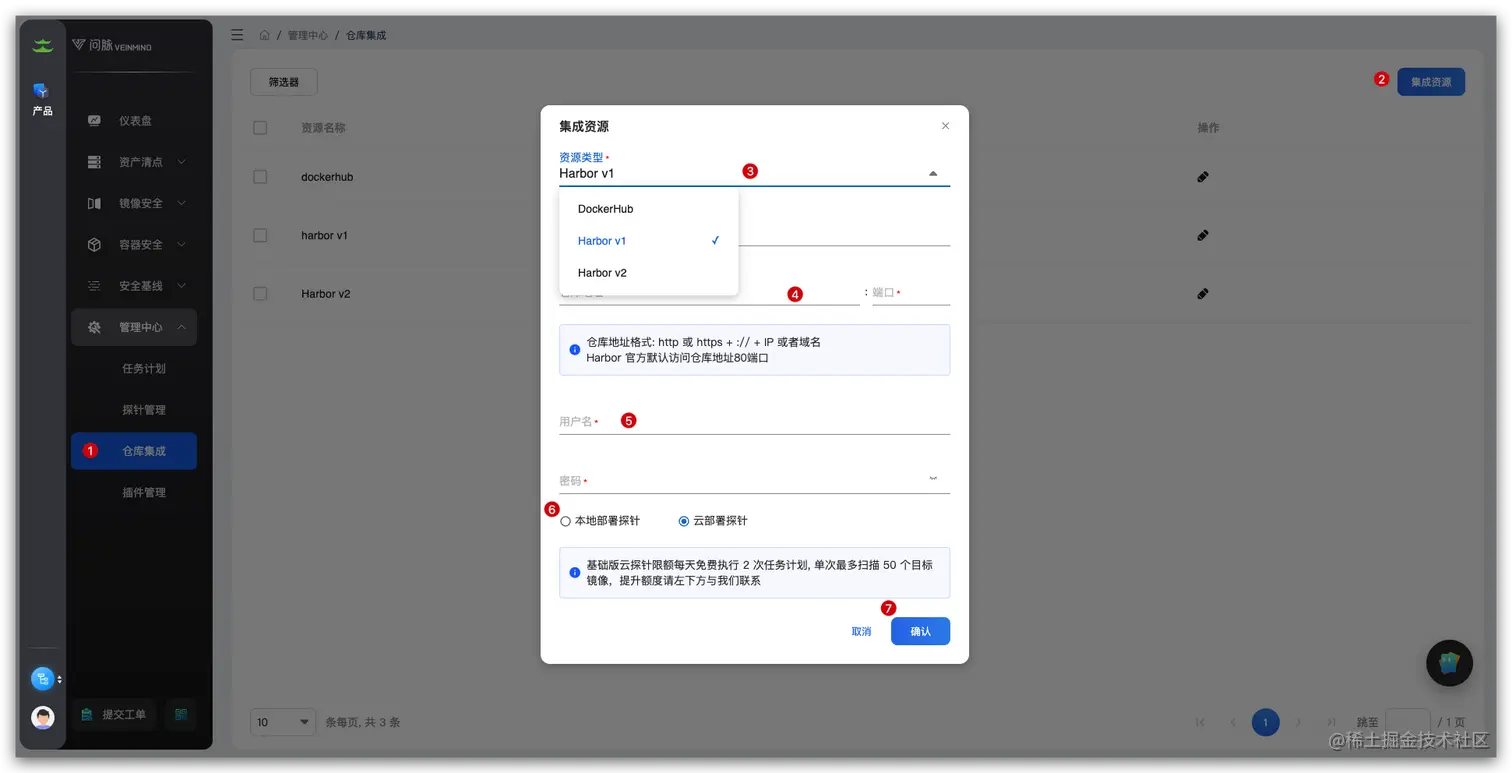Focus the 端口 port field
This screenshot has width=1512, height=773.
911,292
